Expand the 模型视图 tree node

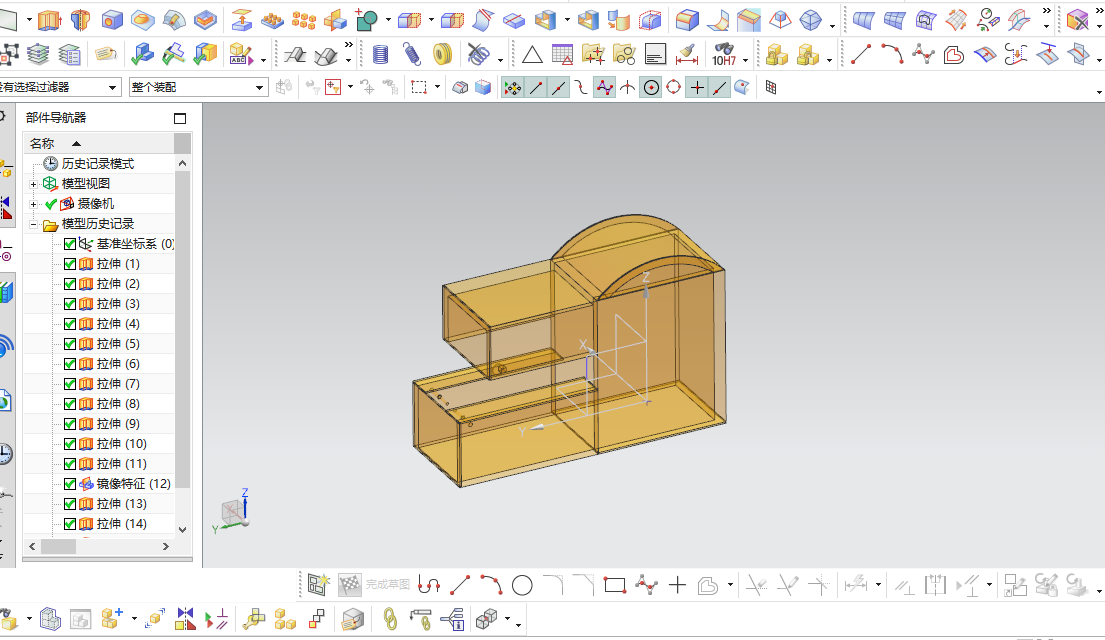(x=34, y=184)
